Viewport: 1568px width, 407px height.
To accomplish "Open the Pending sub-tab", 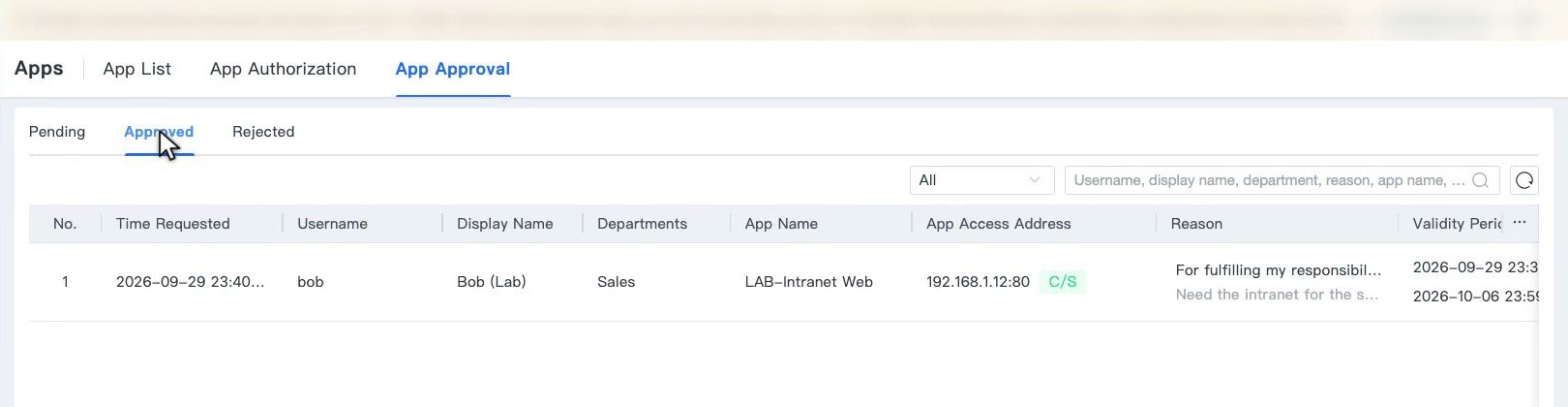I will [x=57, y=132].
